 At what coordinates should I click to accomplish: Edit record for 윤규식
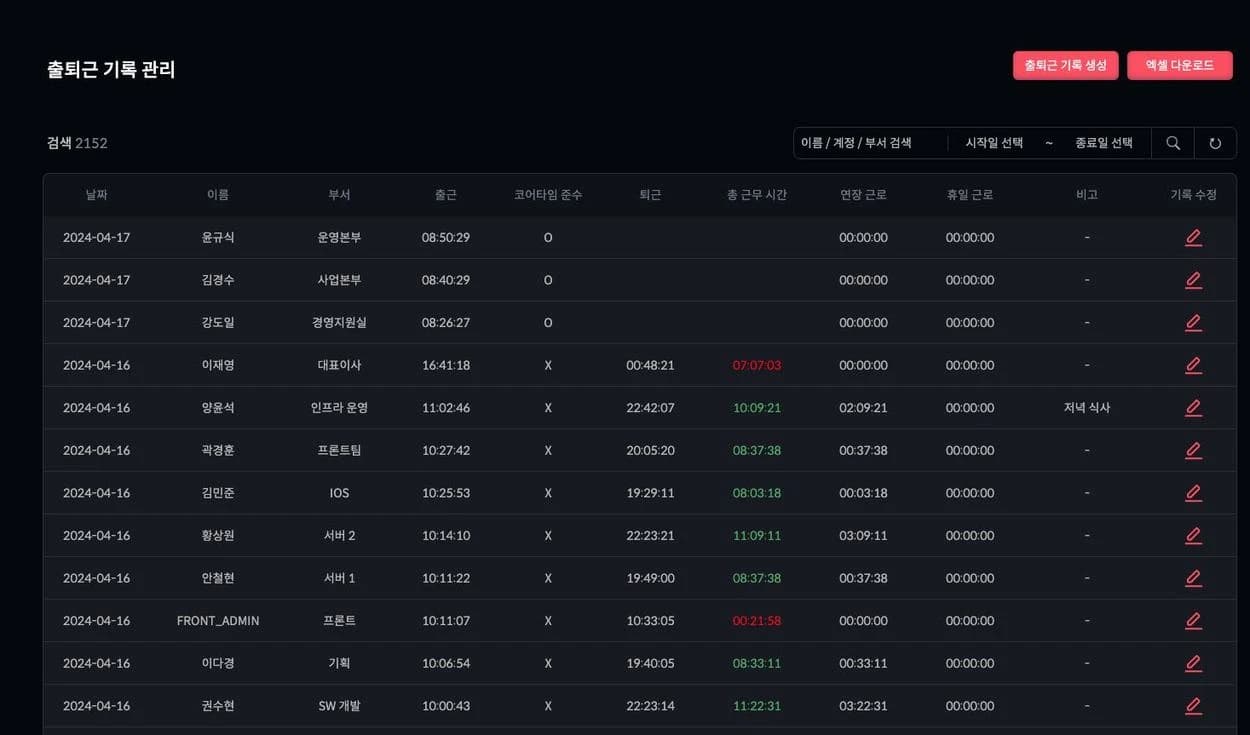tap(1193, 238)
